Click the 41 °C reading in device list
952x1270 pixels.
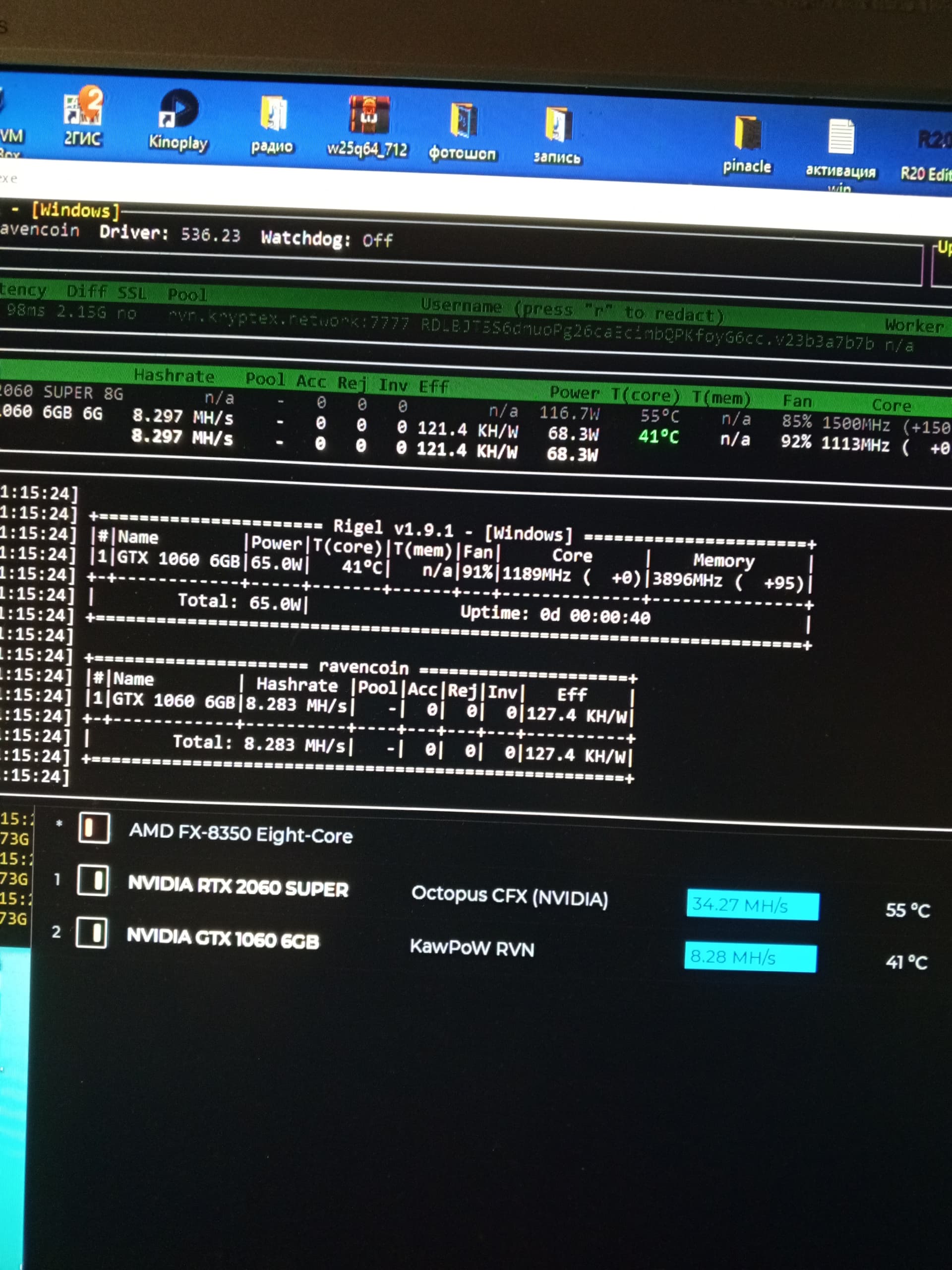point(906,962)
